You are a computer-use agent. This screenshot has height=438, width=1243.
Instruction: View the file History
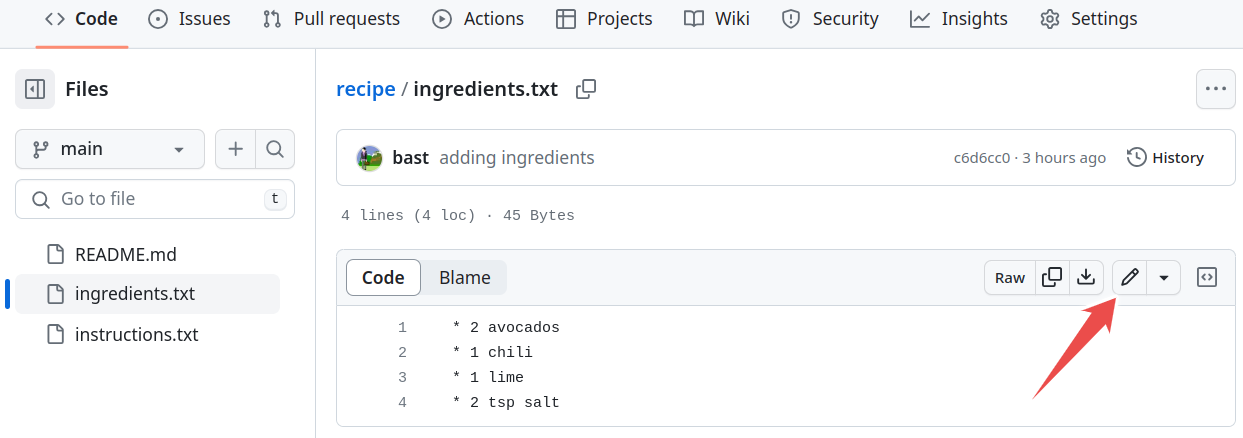[1165, 158]
